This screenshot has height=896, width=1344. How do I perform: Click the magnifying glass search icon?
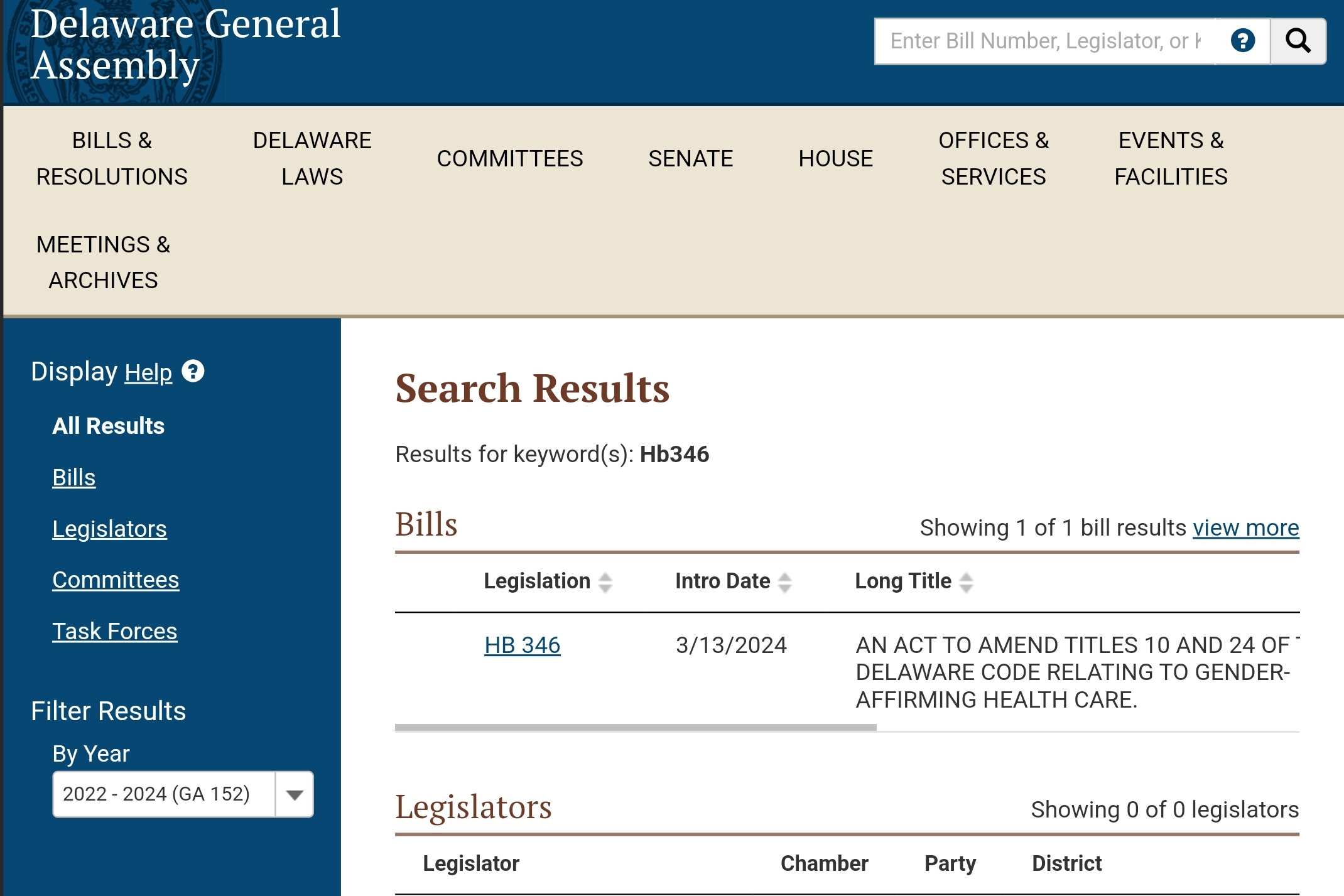[1298, 41]
